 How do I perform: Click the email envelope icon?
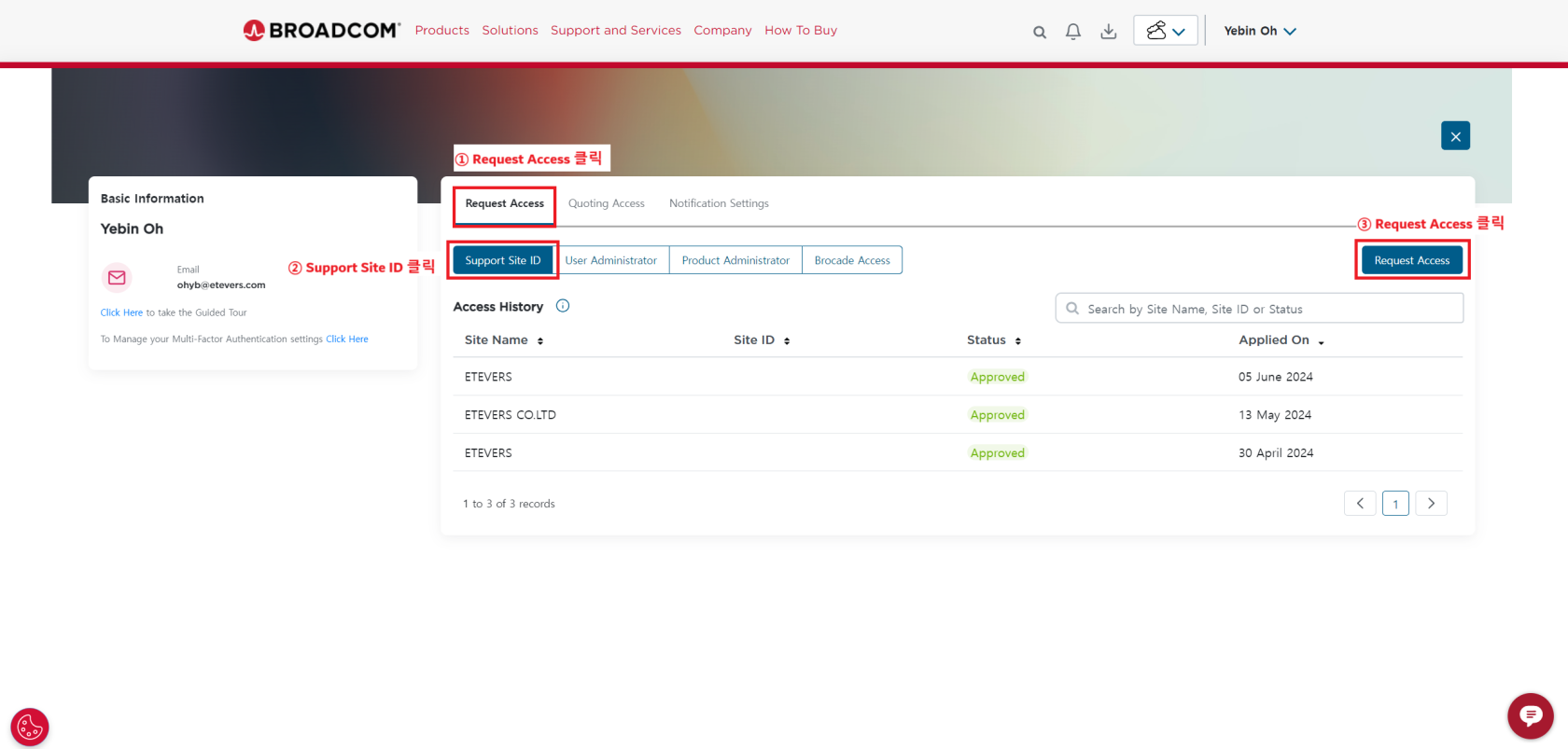(117, 277)
